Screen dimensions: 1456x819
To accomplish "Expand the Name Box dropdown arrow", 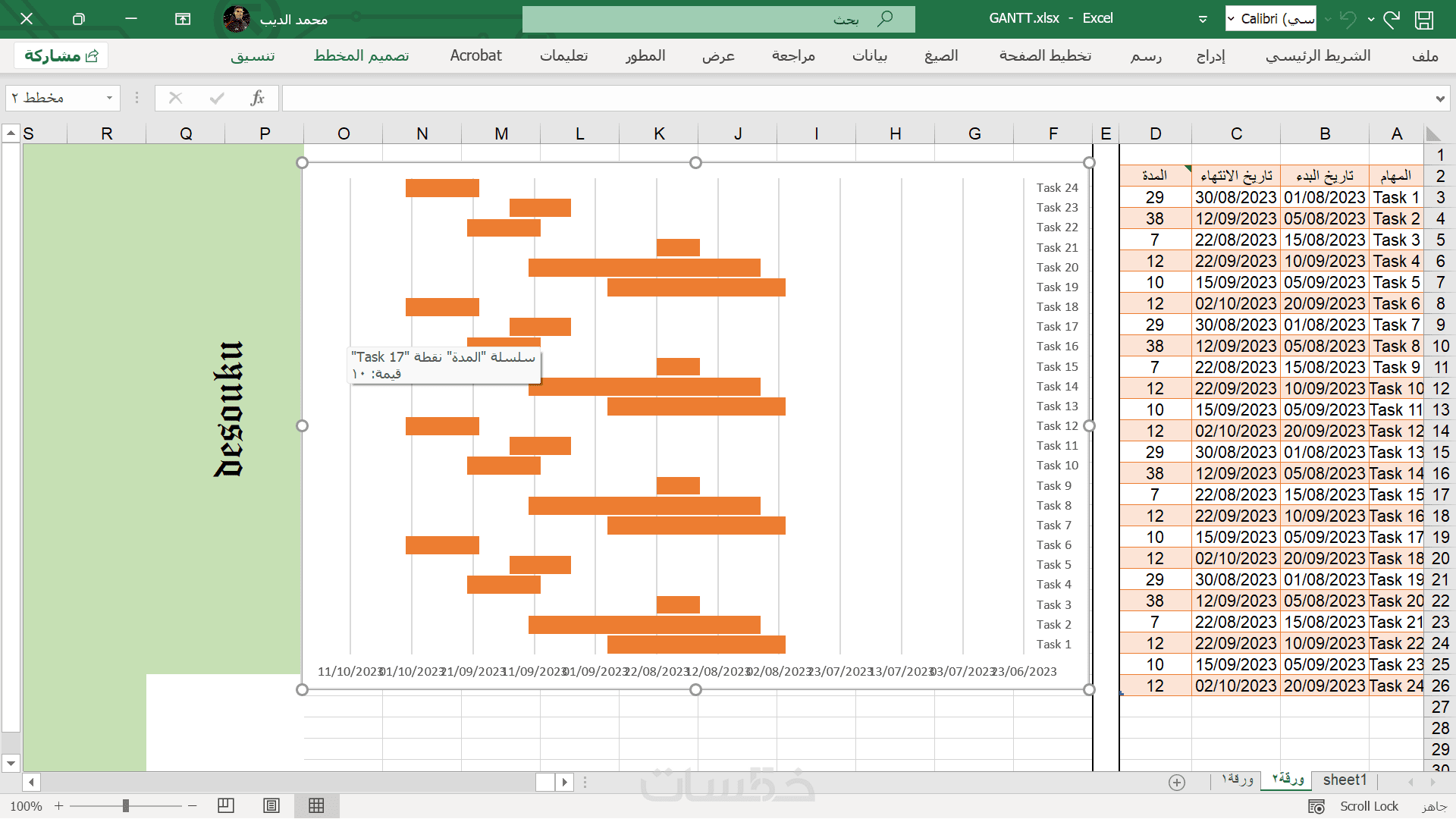I will tap(109, 98).
